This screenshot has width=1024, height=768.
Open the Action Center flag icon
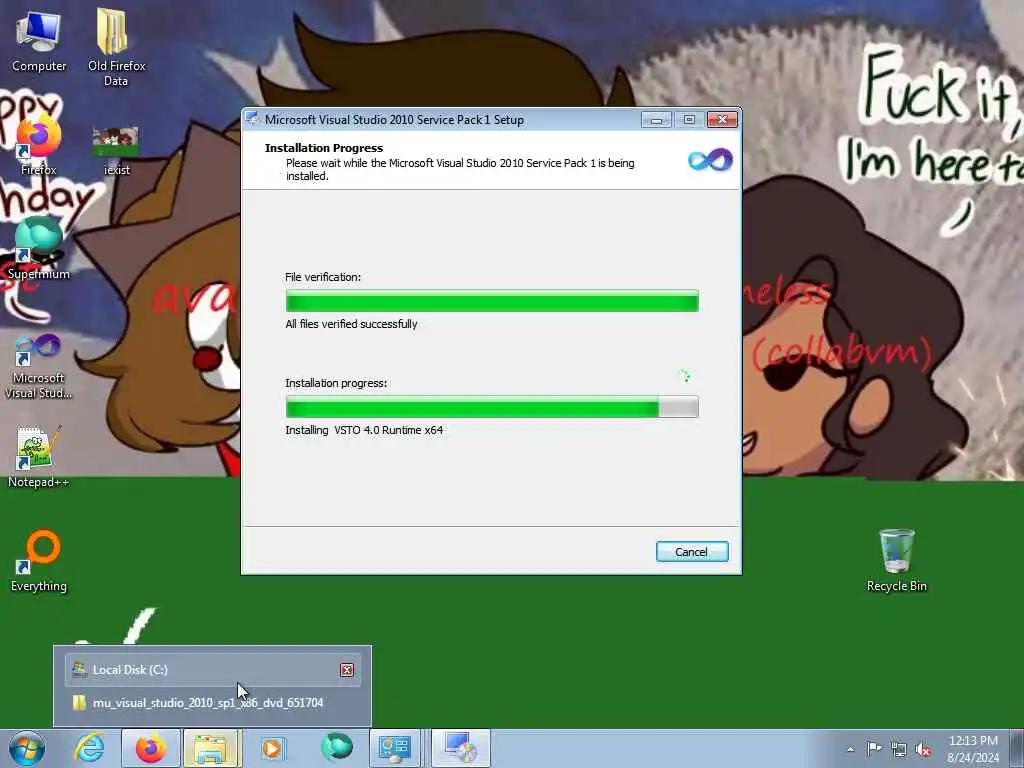874,748
